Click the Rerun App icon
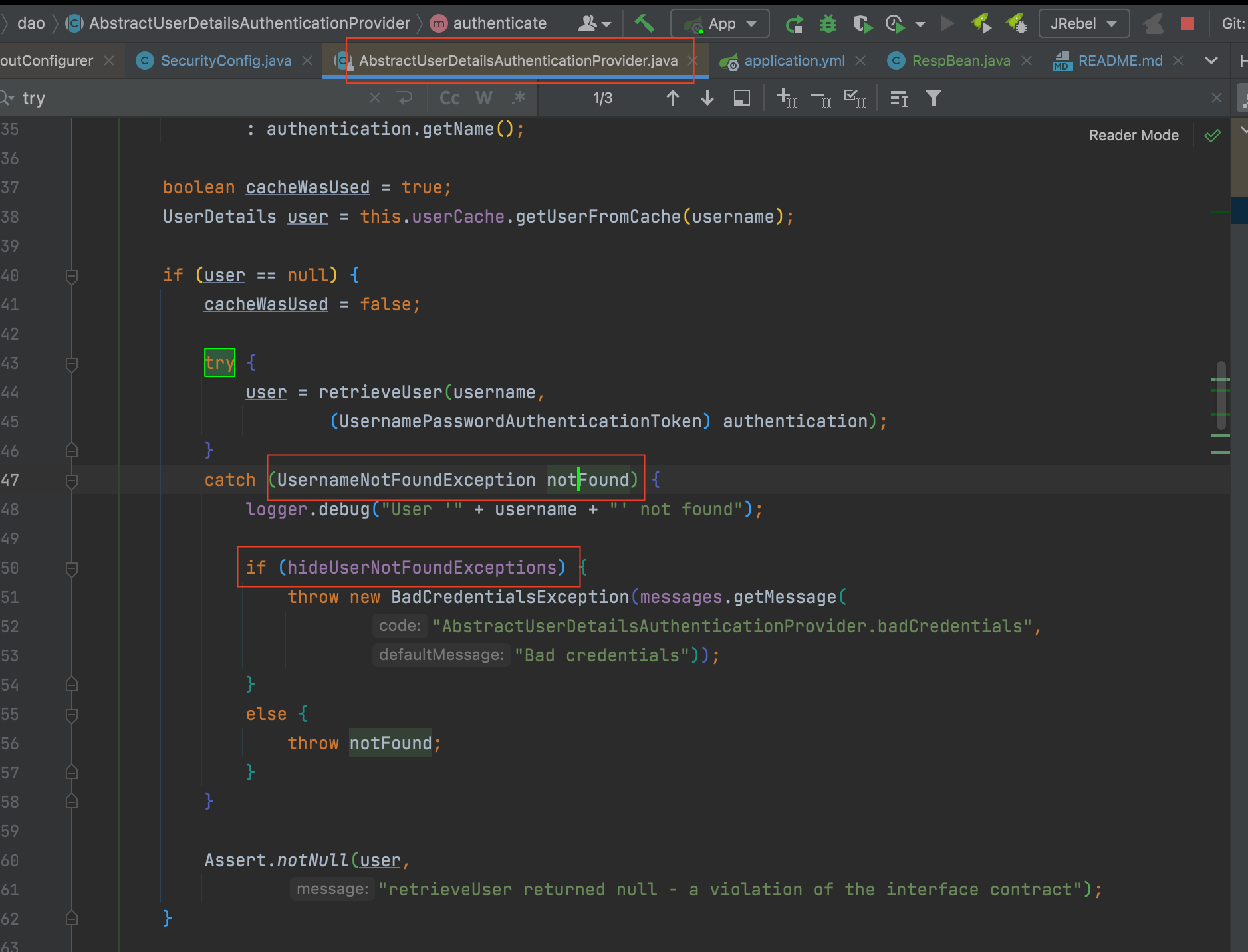This screenshot has height=952, width=1248. (x=794, y=24)
